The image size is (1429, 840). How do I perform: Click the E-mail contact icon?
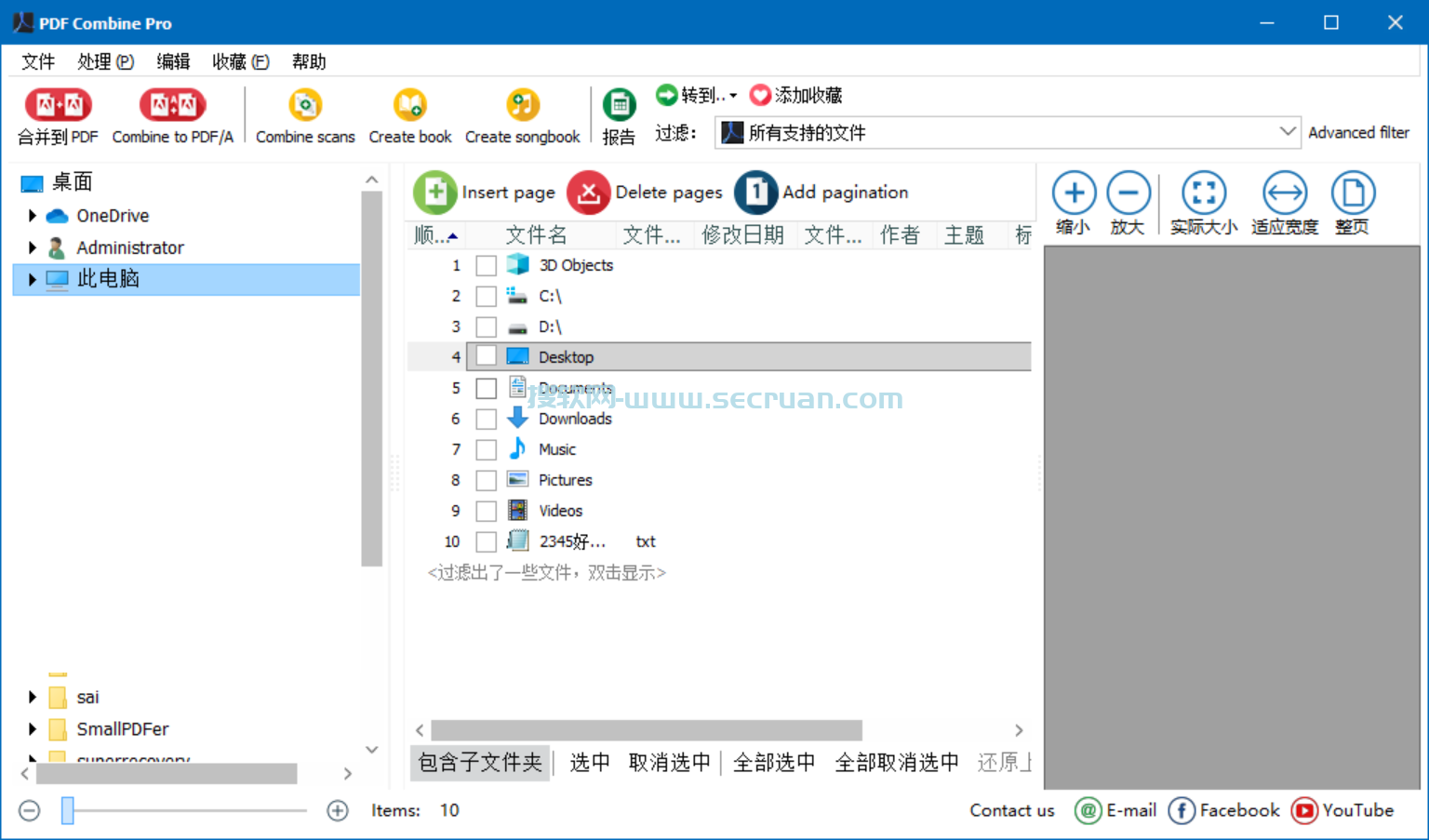pyautogui.click(x=1088, y=810)
